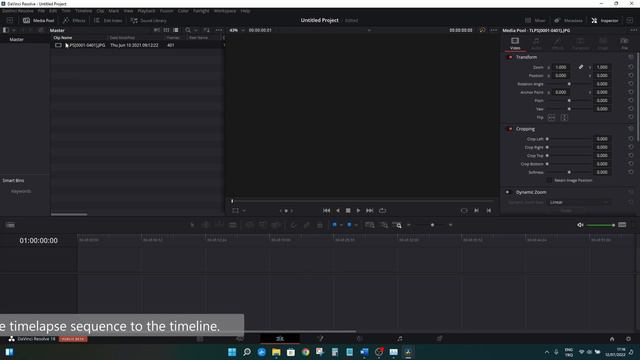This screenshot has height=360, width=640.
Task: Open the Sound Library panel
Action: coord(148,20)
